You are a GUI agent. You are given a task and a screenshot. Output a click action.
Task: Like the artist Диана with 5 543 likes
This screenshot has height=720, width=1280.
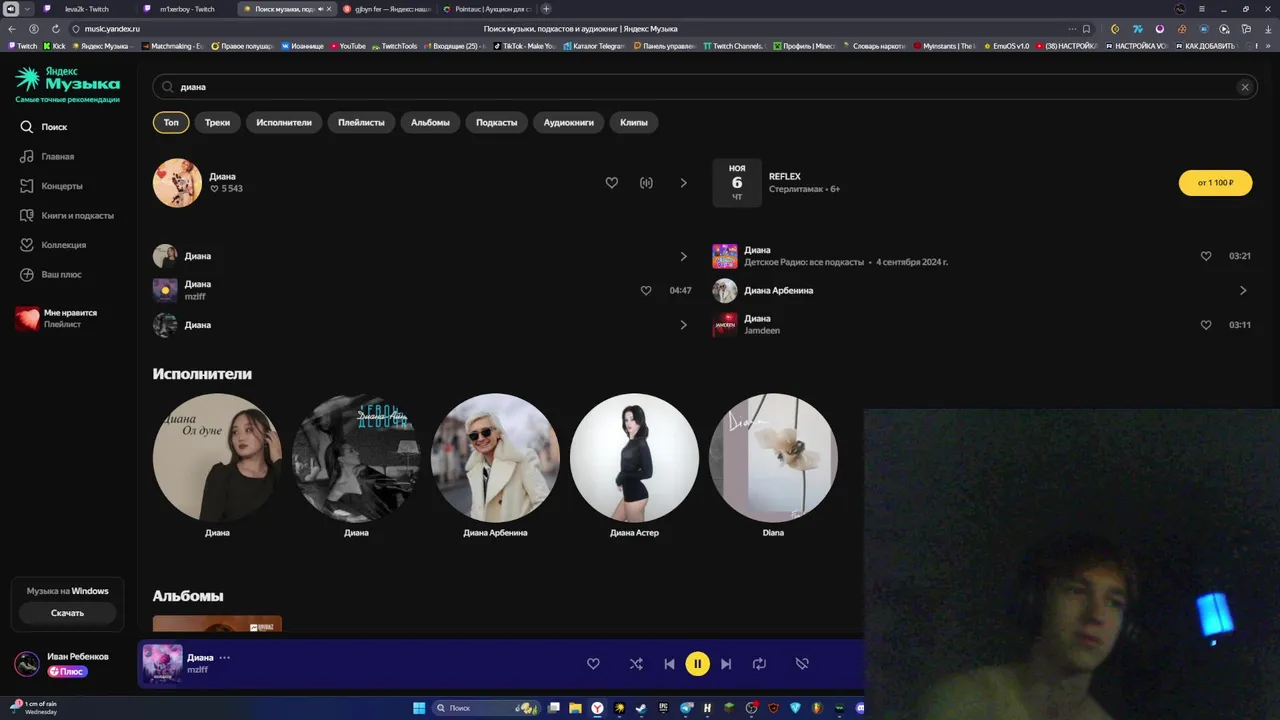(612, 183)
